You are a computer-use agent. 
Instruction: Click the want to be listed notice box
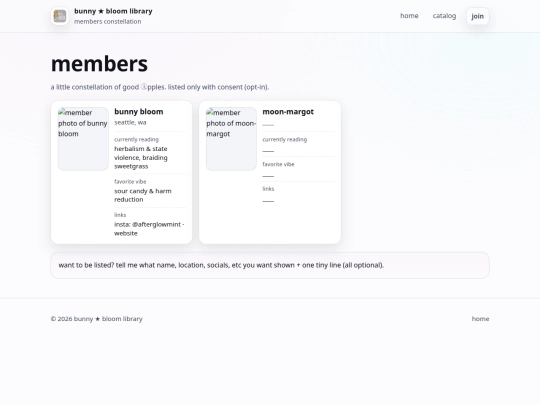tap(270, 265)
